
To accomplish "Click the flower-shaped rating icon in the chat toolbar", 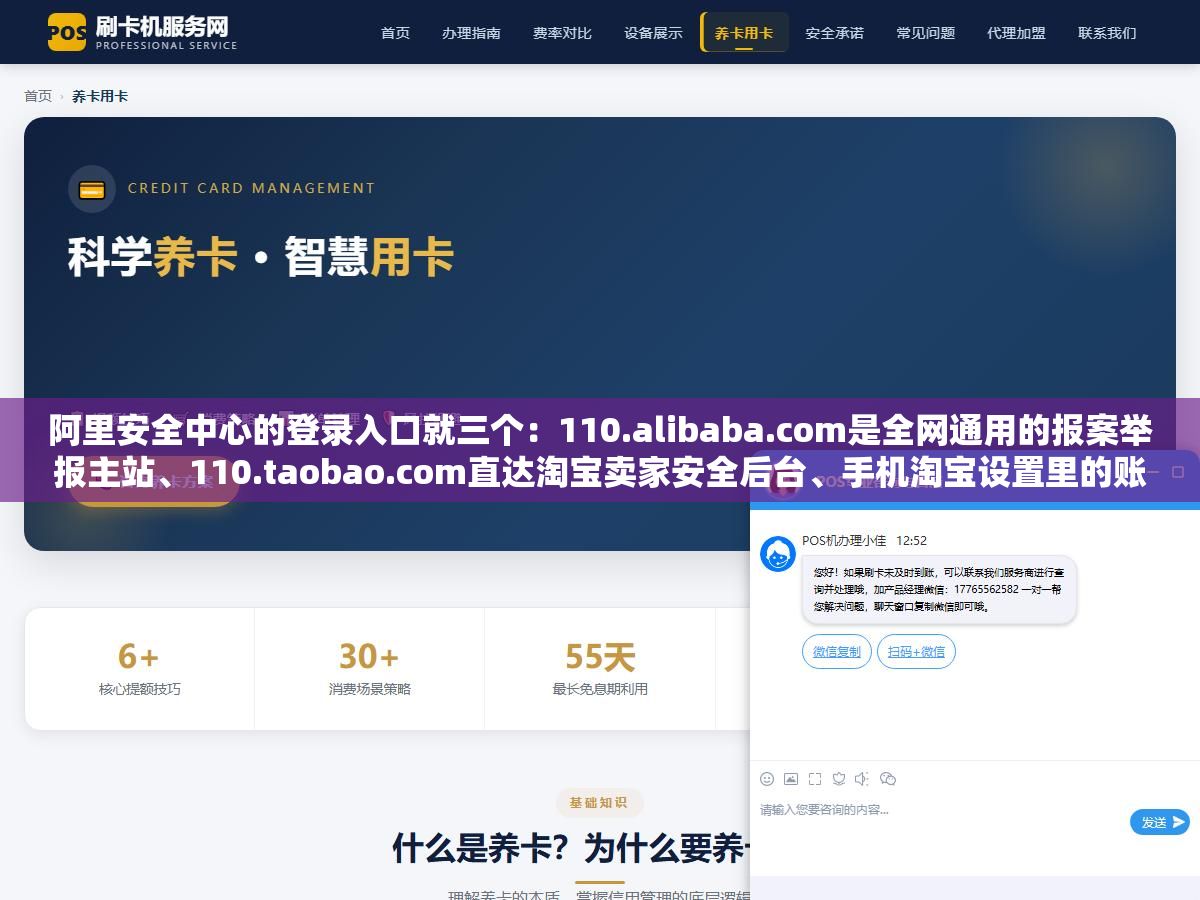I will 839,779.
